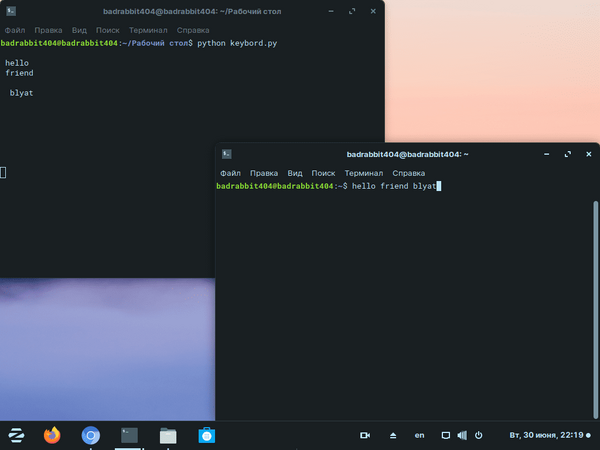Launch Firefox from the taskbar
600x450 pixels.
(52, 435)
